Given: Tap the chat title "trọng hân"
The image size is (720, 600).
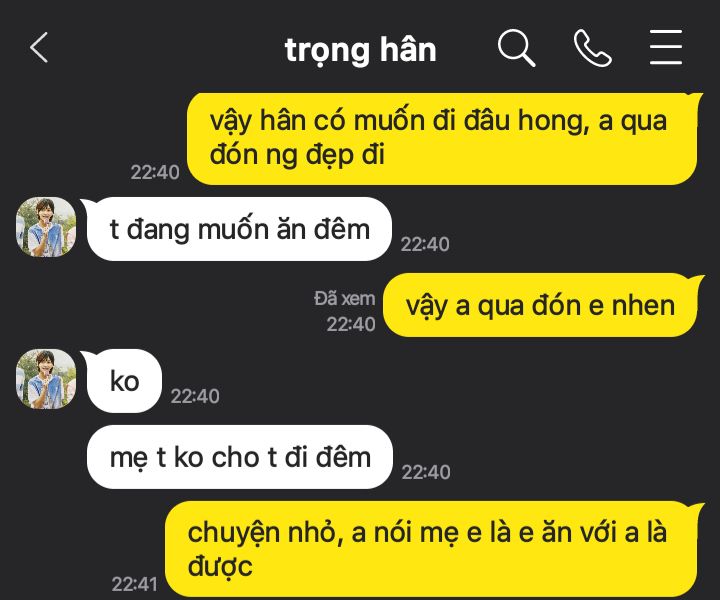Looking at the screenshot, I should pos(360,50).
